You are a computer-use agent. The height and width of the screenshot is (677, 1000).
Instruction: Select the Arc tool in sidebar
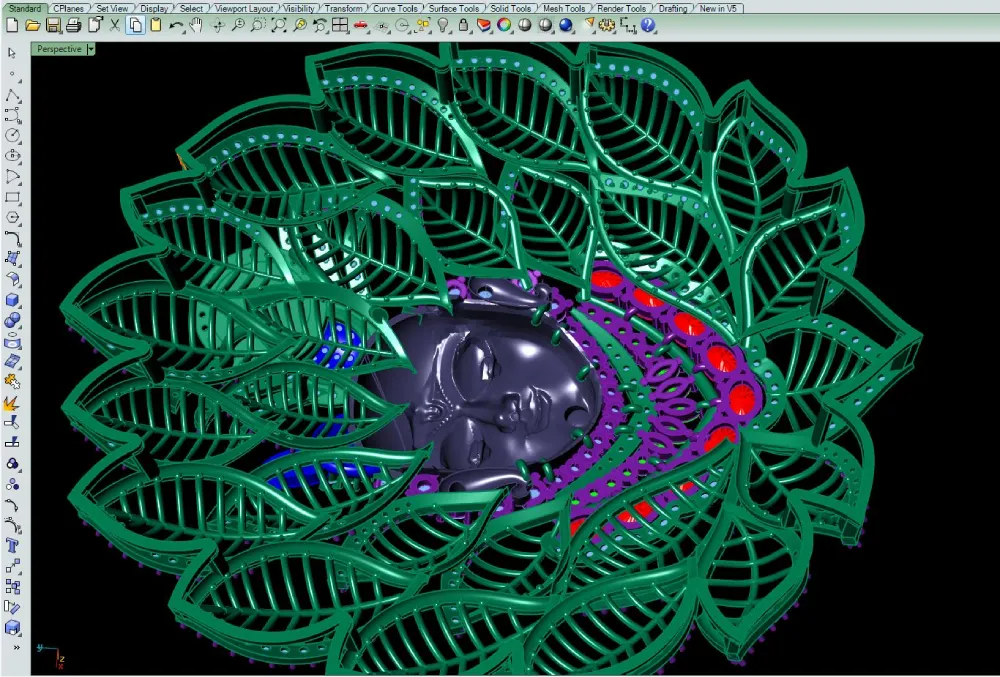12,177
